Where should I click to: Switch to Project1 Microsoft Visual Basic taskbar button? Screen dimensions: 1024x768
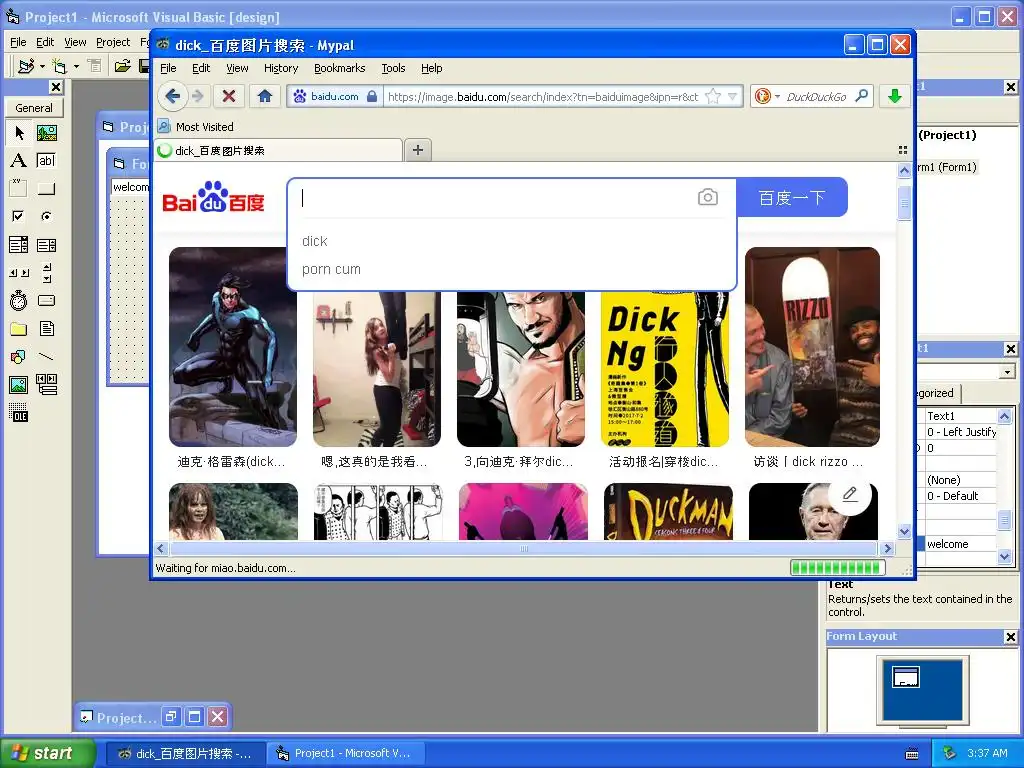pyautogui.click(x=346, y=754)
